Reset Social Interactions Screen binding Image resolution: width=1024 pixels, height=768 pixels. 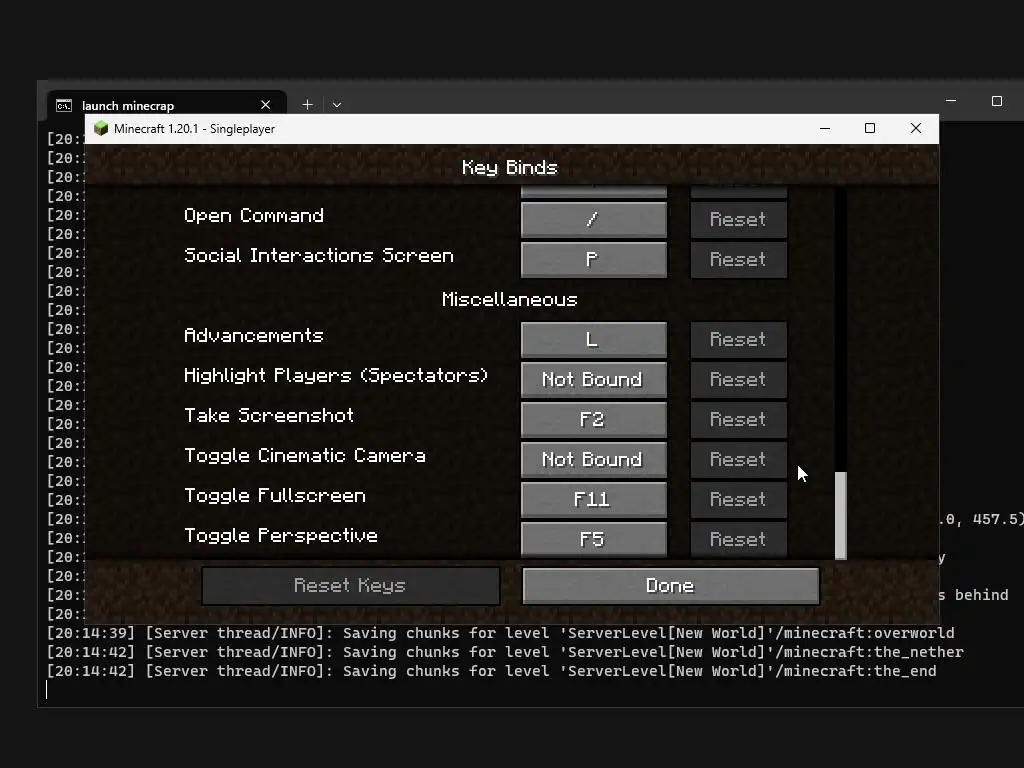click(739, 259)
